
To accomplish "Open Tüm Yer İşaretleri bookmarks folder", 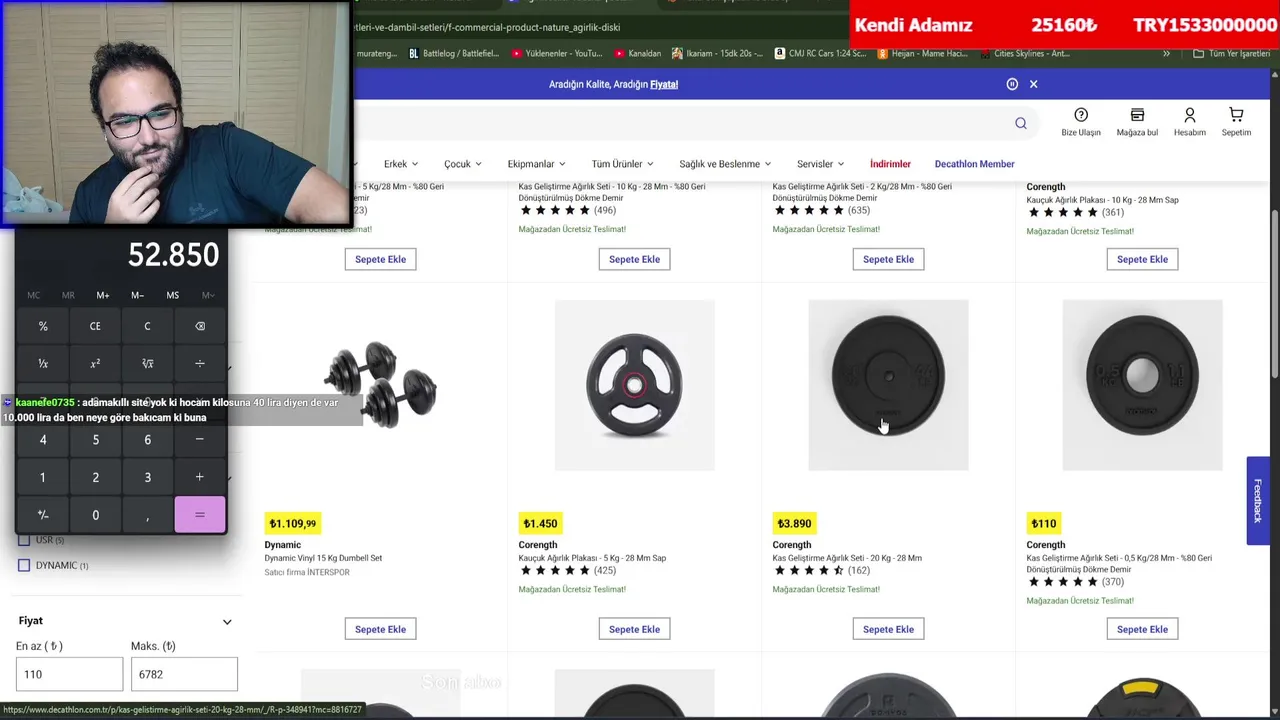I will tap(1231, 53).
